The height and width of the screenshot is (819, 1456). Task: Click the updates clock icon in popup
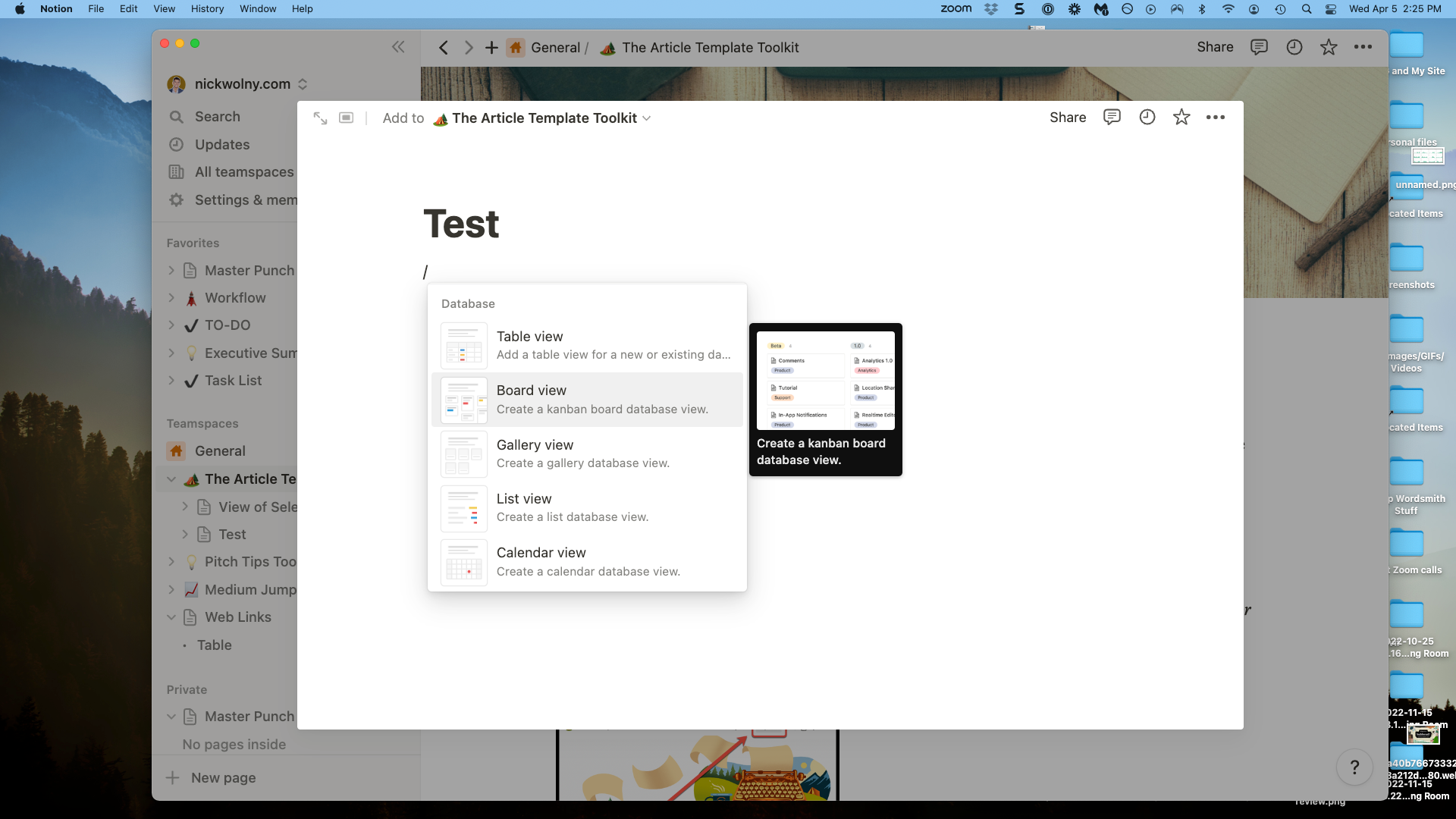pos(1147,118)
